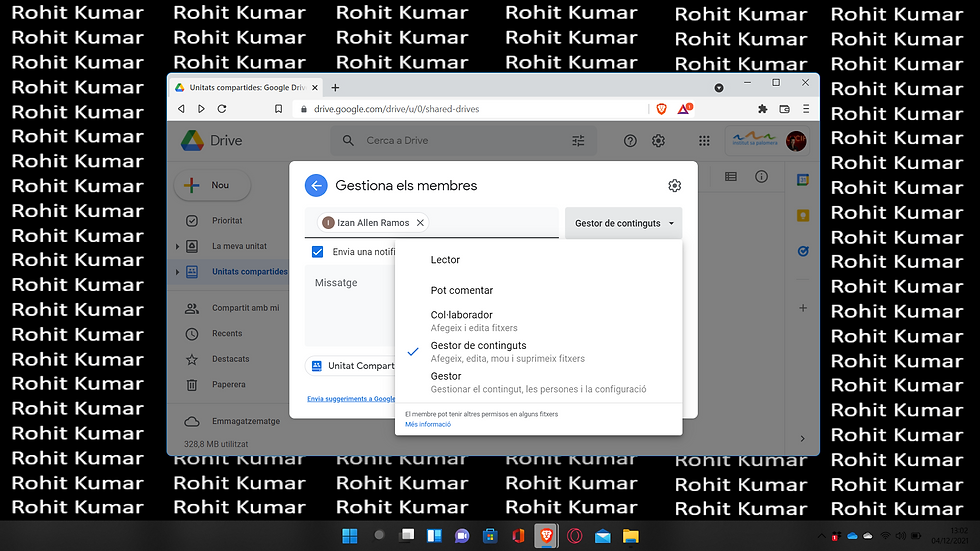Click the Cerca a Drive search field
980x551 pixels.
(462, 141)
